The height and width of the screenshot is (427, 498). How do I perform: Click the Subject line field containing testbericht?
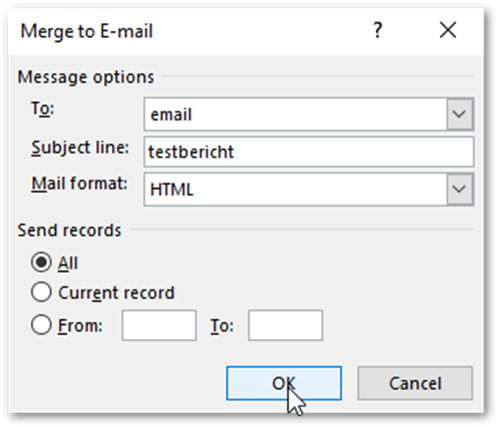pyautogui.click(x=309, y=152)
